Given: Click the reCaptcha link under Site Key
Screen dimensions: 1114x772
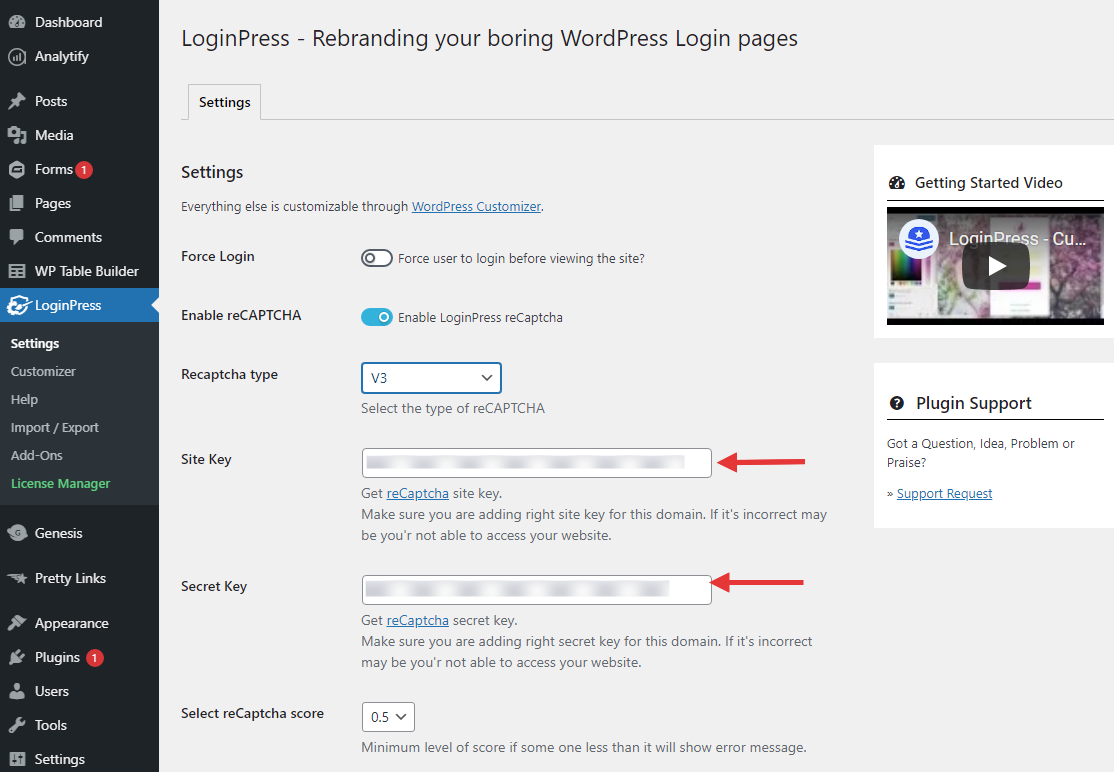Looking at the screenshot, I should click(x=417, y=493).
